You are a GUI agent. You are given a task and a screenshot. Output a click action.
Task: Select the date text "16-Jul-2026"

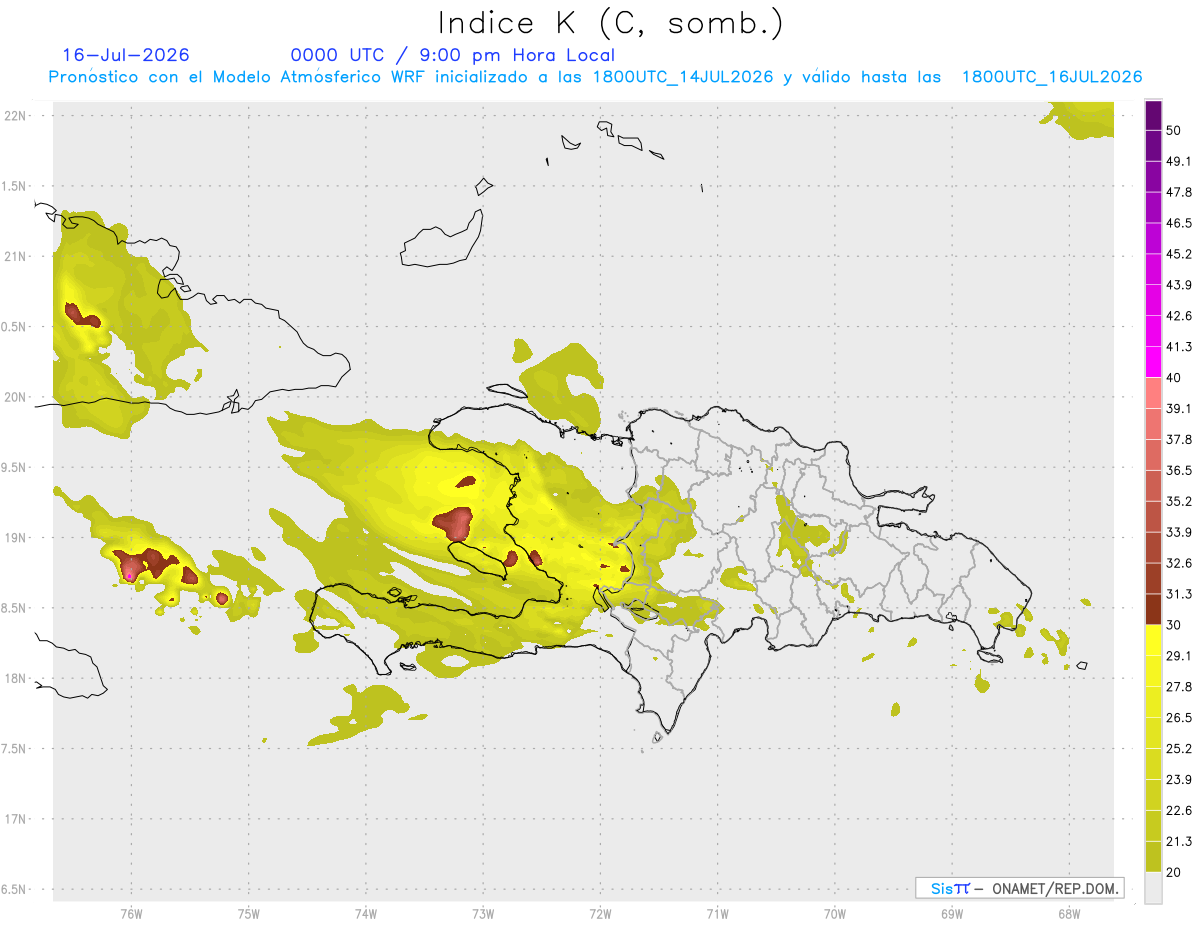(126, 55)
